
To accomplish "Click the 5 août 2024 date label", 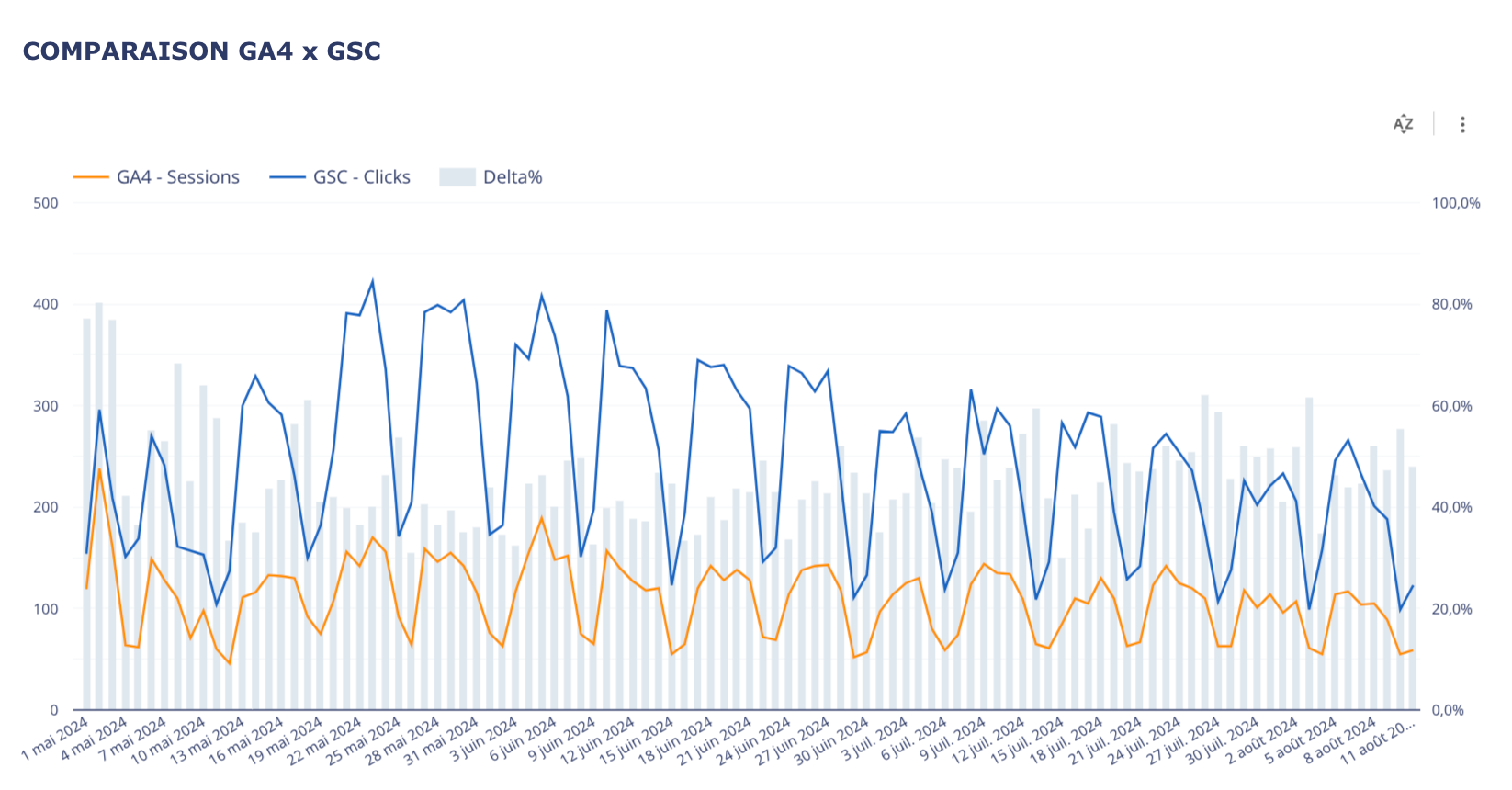I will point(1302,739).
